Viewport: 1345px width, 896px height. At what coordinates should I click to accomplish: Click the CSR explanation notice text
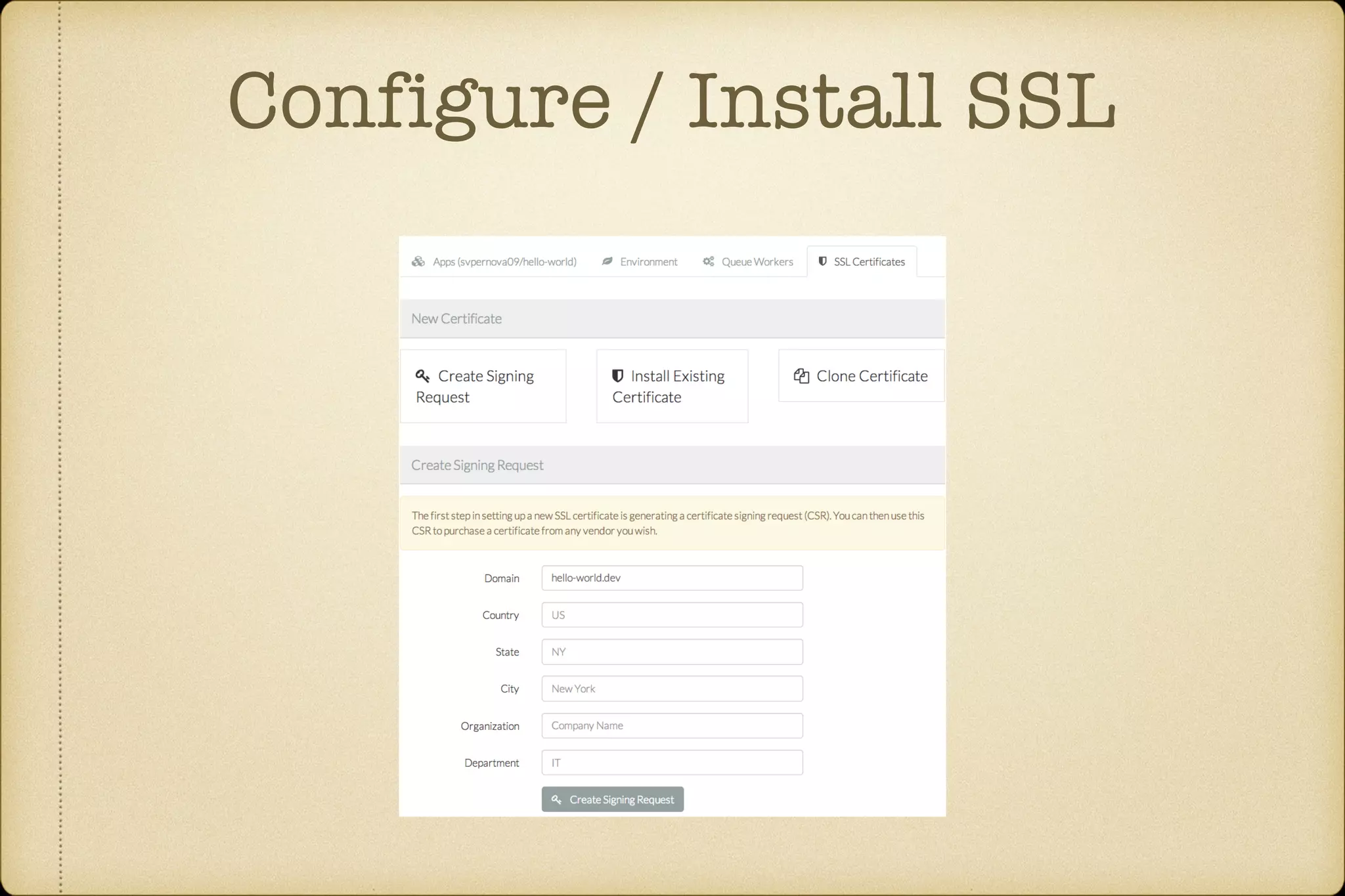[x=668, y=523]
